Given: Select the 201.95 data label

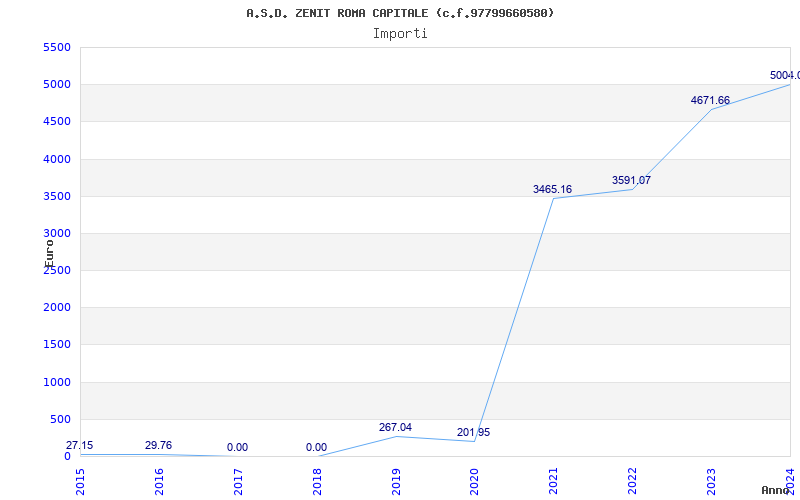Looking at the screenshot, I should tap(473, 433).
